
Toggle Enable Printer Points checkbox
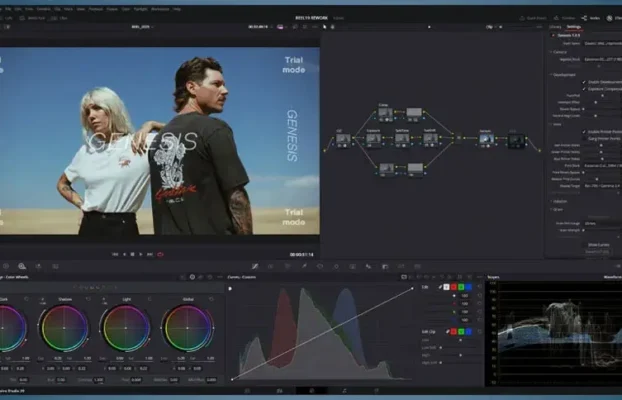tap(584, 132)
